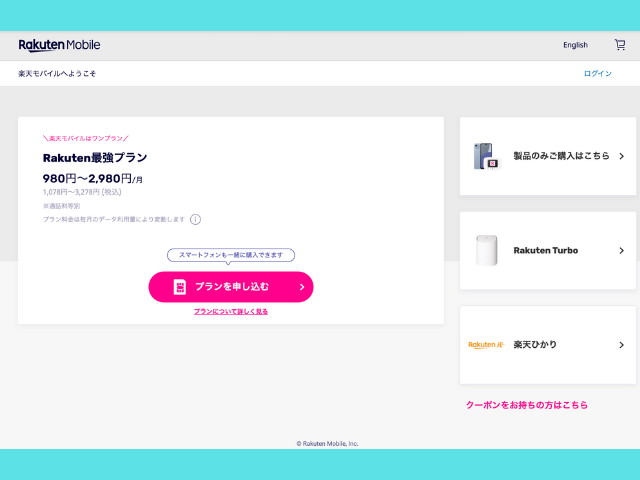Viewport: 640px width, 480px height.
Task: Click the Rakuten最強プラン heading
Action: tap(95, 158)
